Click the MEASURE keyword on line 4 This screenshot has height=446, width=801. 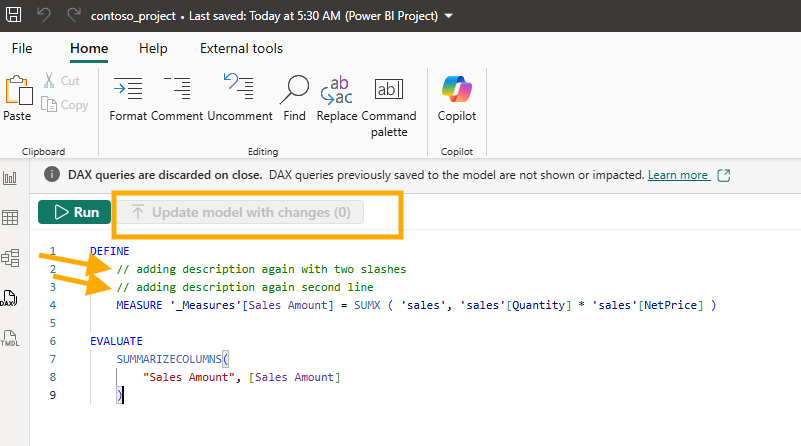(x=139, y=305)
